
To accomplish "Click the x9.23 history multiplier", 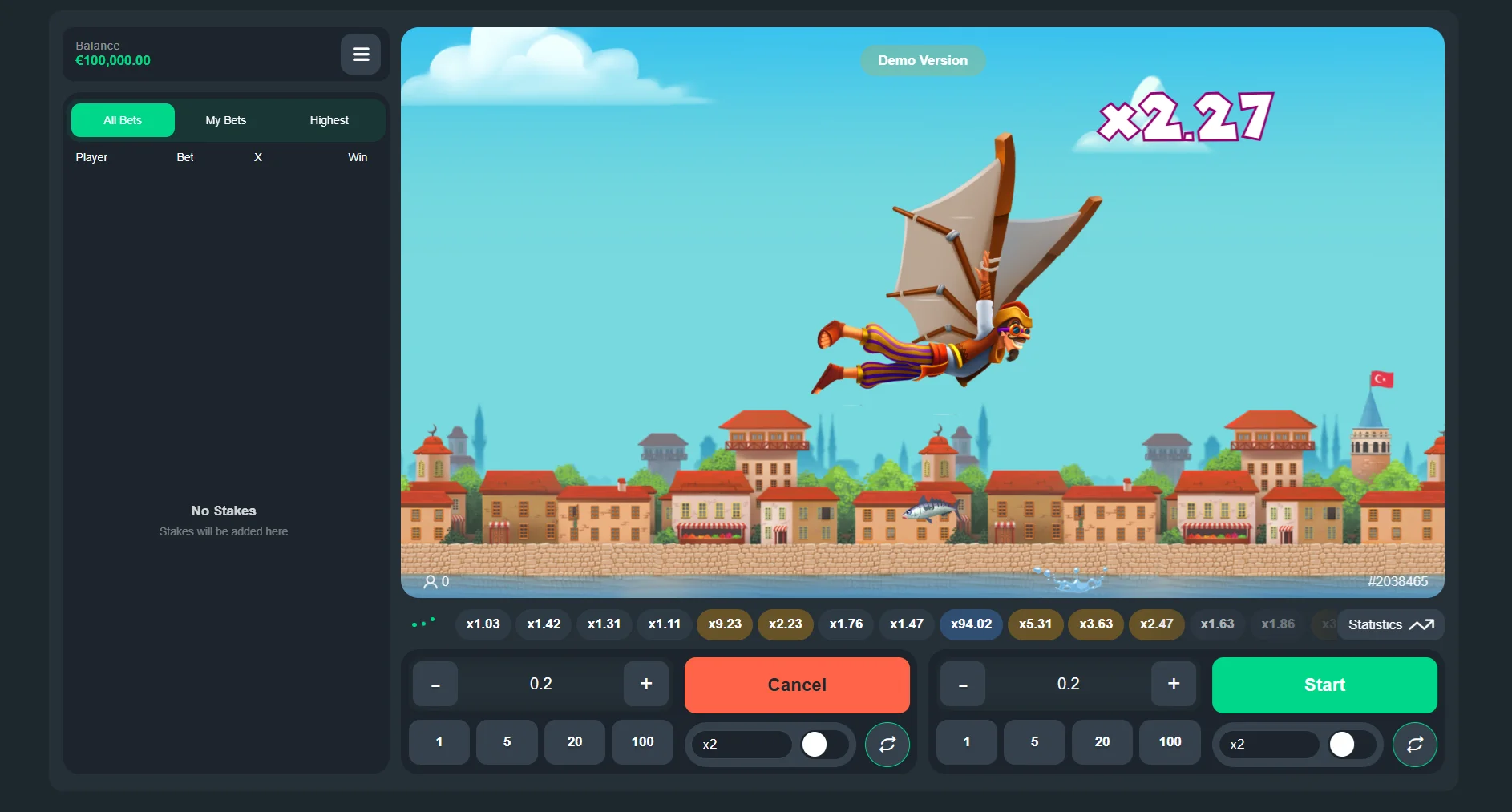I will click(x=725, y=624).
